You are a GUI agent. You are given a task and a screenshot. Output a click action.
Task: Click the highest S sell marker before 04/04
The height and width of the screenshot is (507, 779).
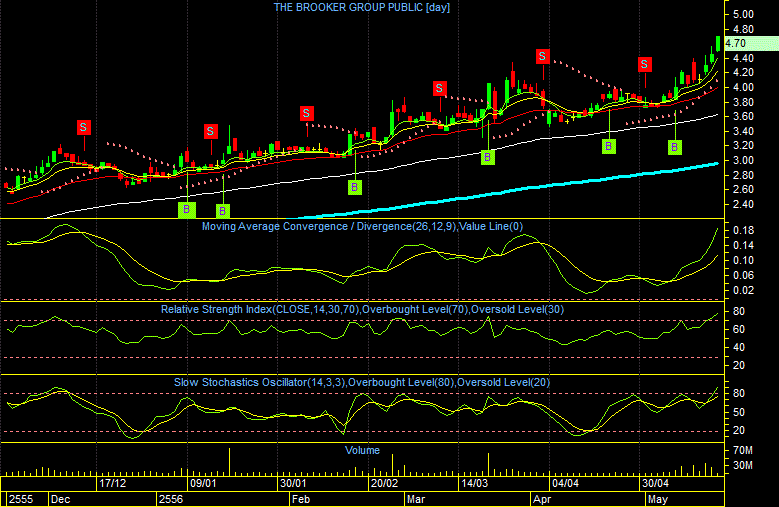tap(543, 57)
